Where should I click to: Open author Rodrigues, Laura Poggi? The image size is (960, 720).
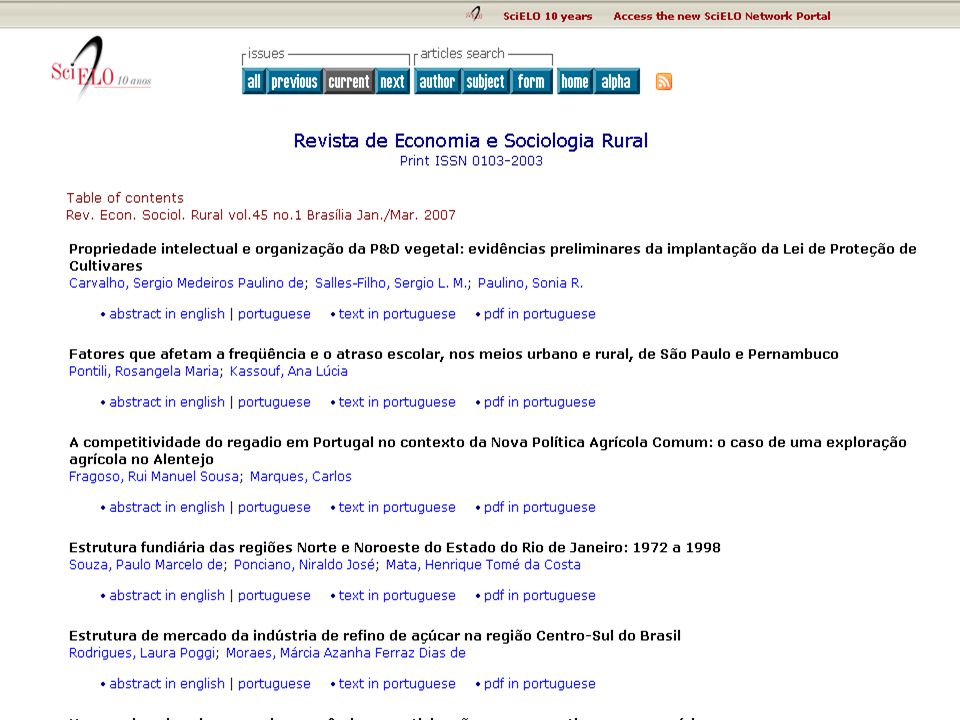[141, 653]
